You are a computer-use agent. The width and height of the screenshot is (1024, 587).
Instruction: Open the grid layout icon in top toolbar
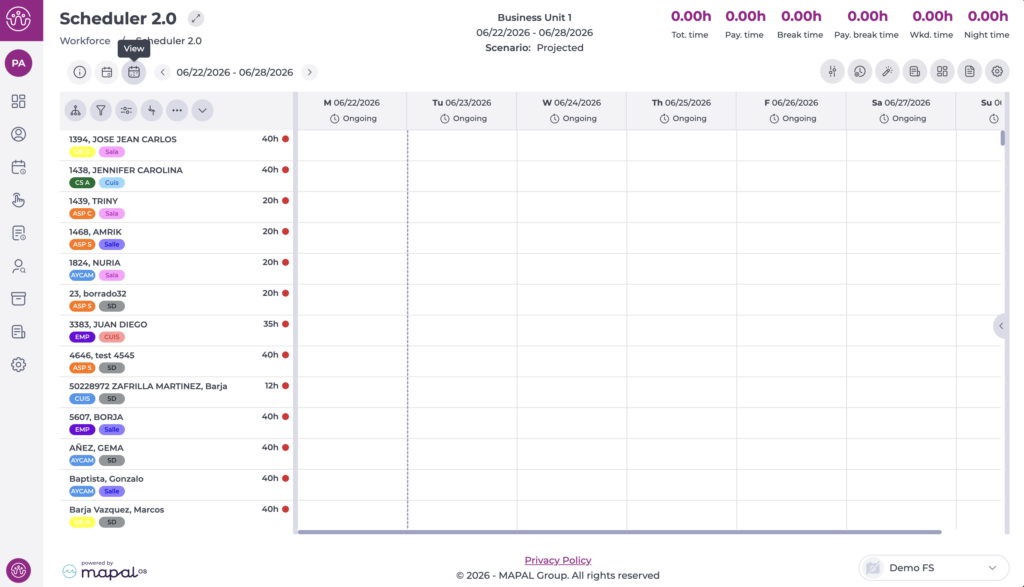[942, 72]
